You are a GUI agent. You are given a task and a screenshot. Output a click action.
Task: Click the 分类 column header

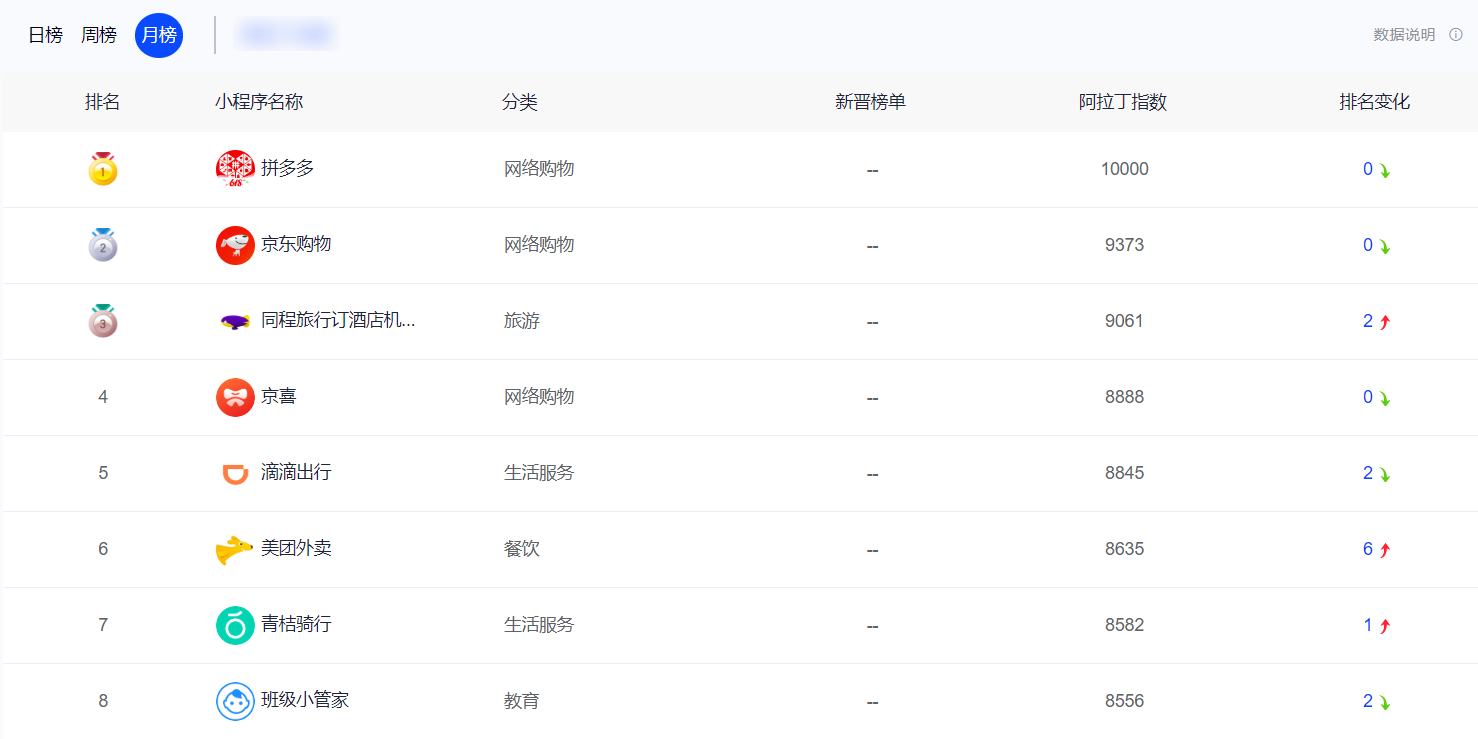(x=520, y=102)
